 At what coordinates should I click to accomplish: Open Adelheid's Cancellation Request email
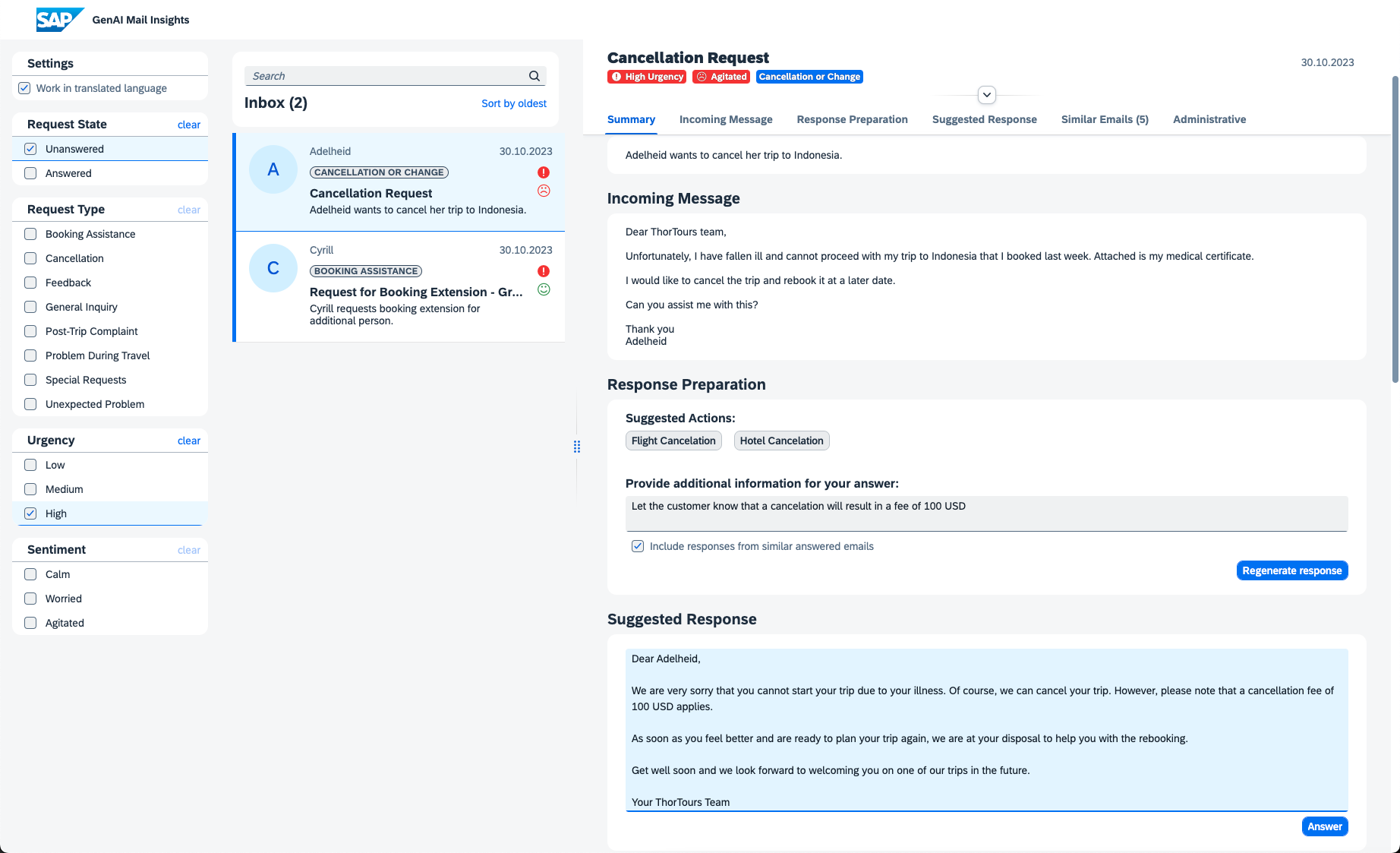coord(400,182)
